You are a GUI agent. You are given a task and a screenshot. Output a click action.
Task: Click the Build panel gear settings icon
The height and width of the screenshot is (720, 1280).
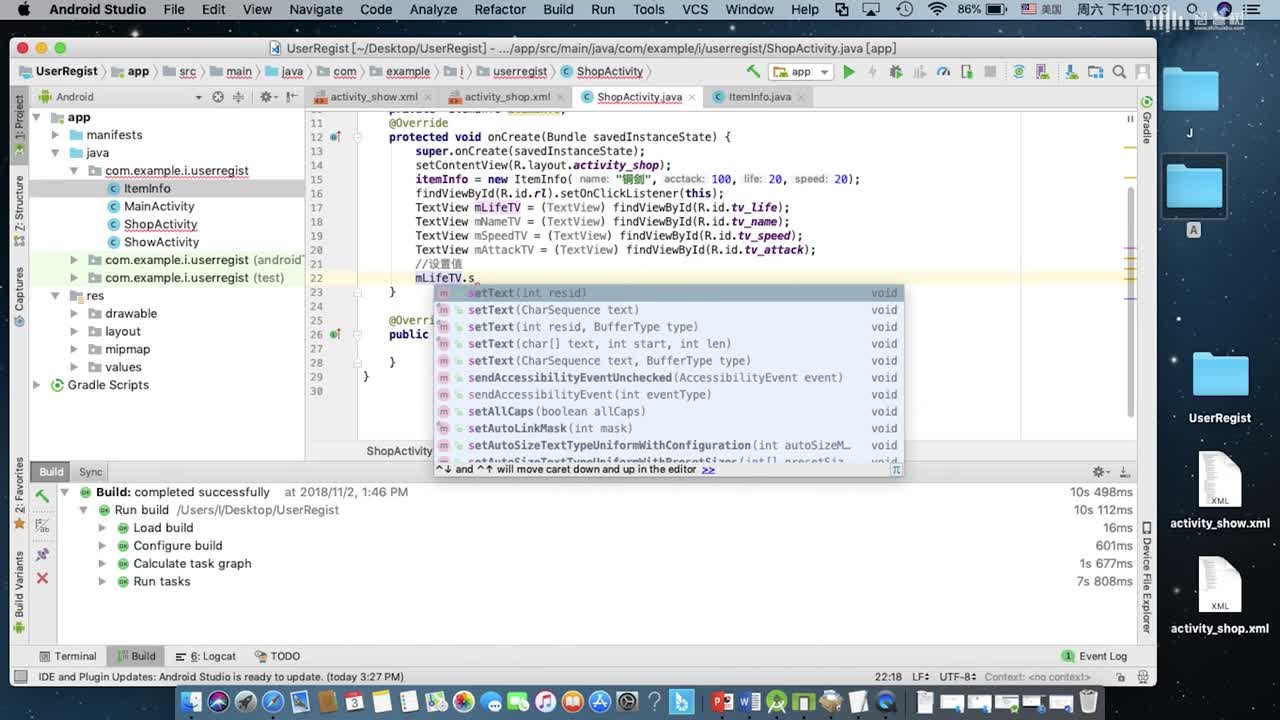[x=1099, y=472]
